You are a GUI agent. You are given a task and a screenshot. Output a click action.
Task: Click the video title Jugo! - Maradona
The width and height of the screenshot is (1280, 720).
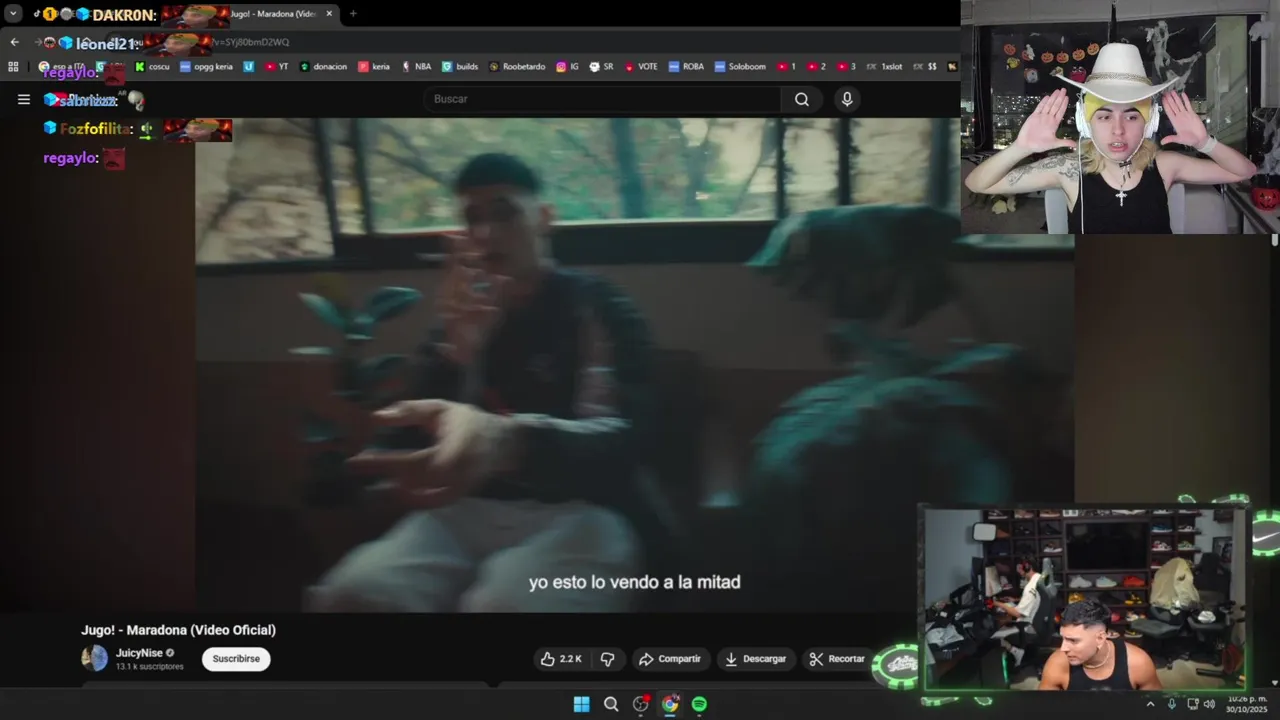coord(178,630)
